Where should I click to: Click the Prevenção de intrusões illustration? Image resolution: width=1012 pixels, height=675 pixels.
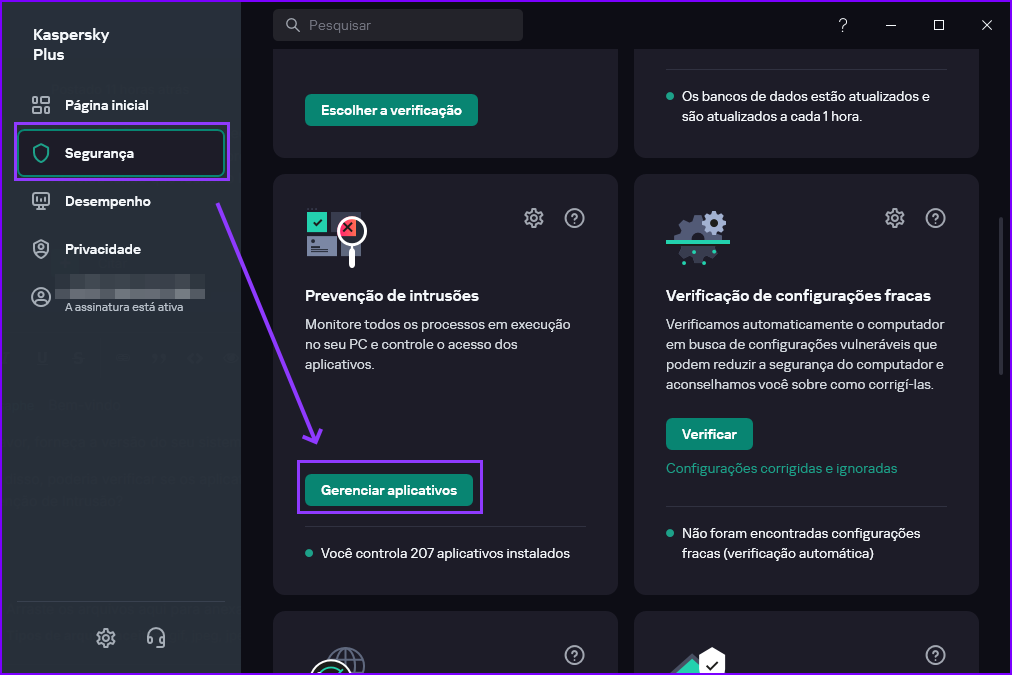pos(336,237)
